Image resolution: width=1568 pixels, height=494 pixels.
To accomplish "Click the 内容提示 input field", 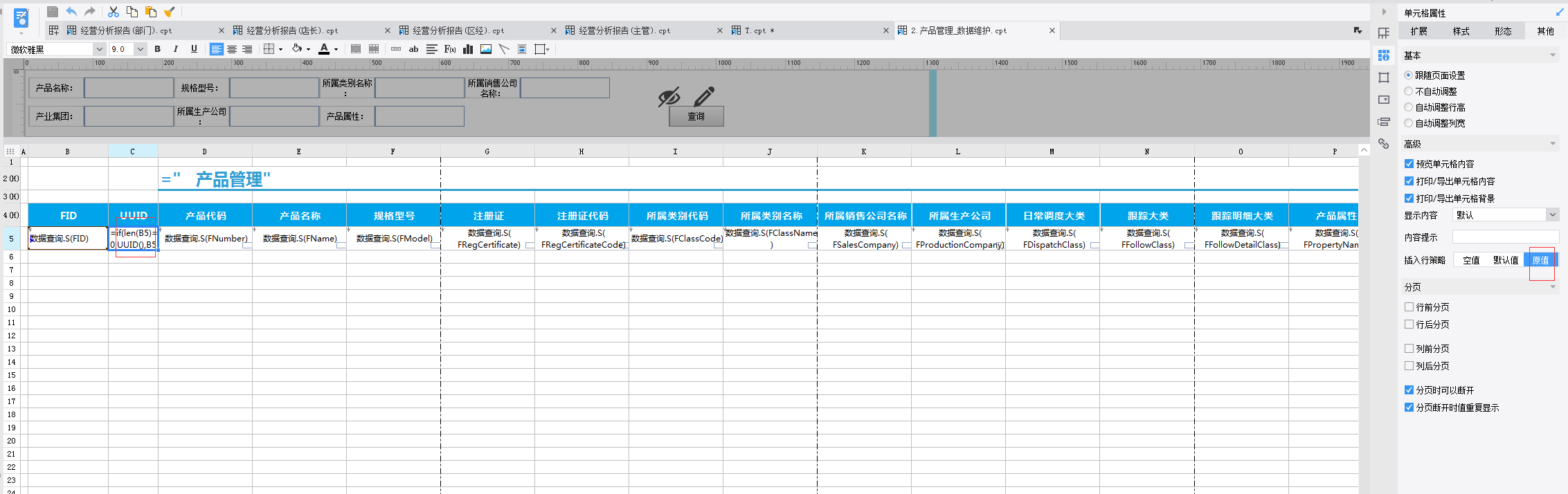I will click(1506, 237).
